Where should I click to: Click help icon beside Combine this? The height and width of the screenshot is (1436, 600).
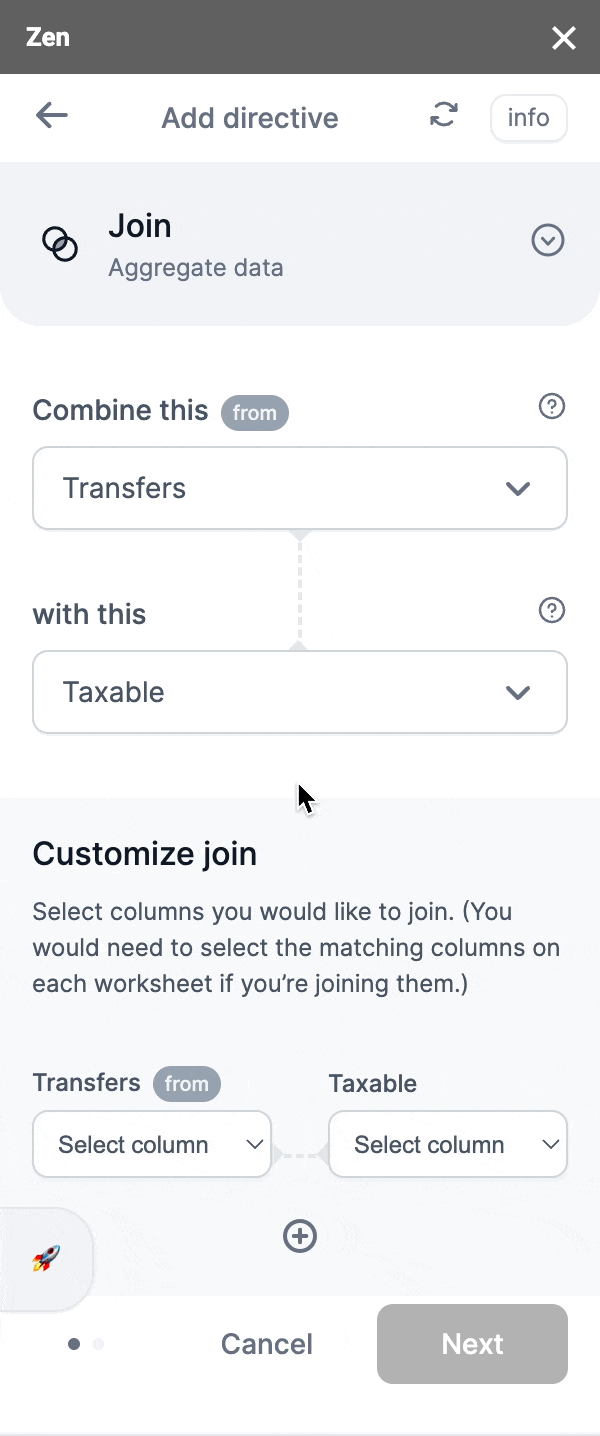[x=551, y=406]
